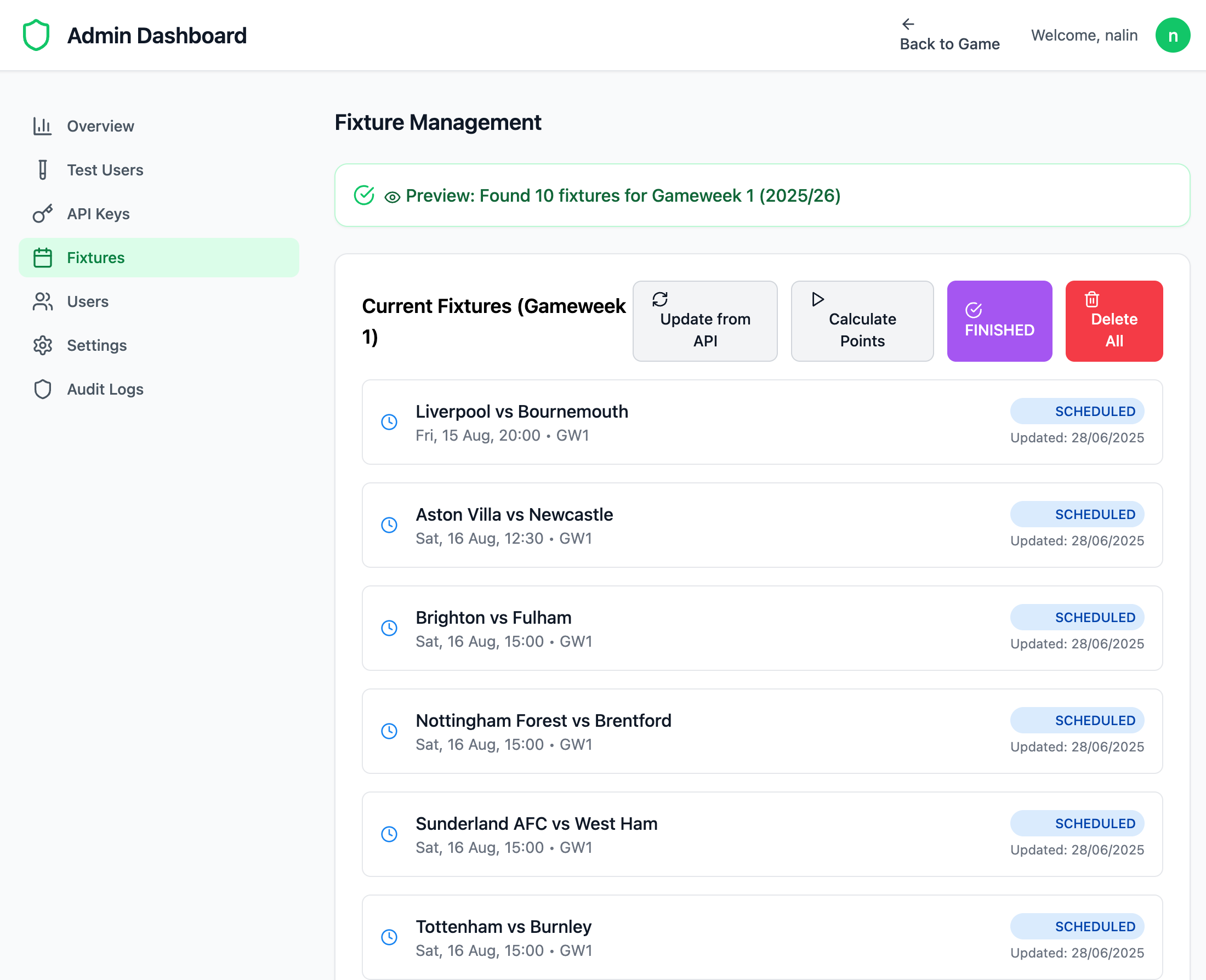This screenshot has height=980, width=1206.
Task: Click the red Delete All button
Action: [x=1113, y=321]
